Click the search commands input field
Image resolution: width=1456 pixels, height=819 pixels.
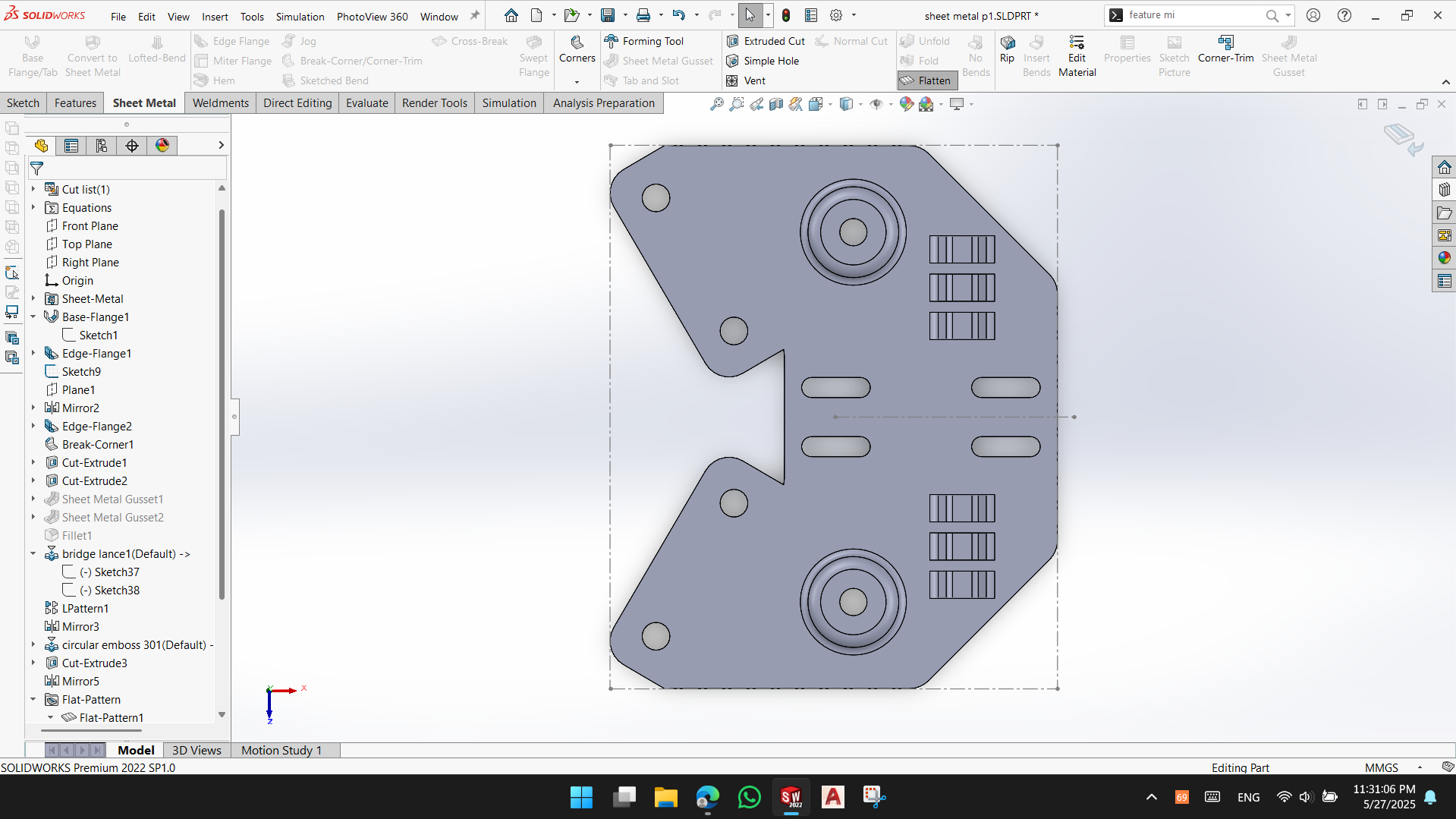click(1194, 15)
